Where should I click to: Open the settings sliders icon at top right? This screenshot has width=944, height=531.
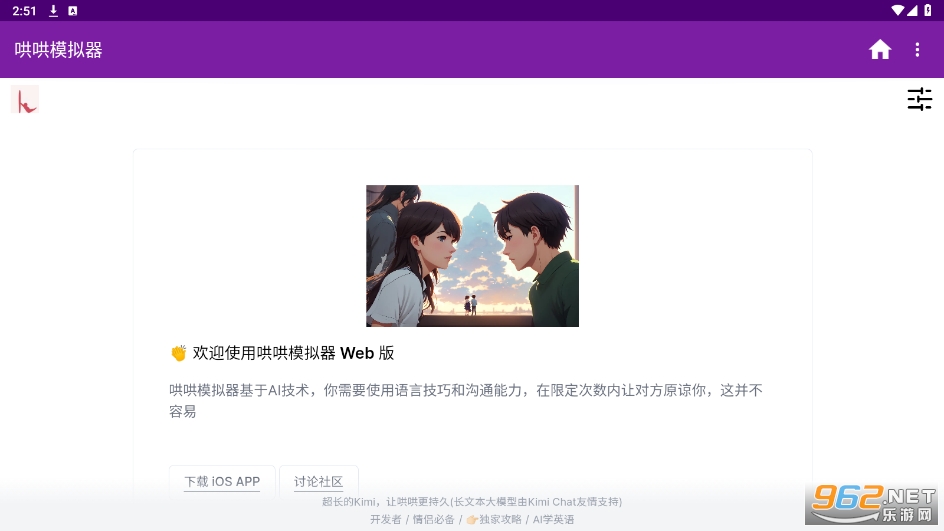(919, 99)
